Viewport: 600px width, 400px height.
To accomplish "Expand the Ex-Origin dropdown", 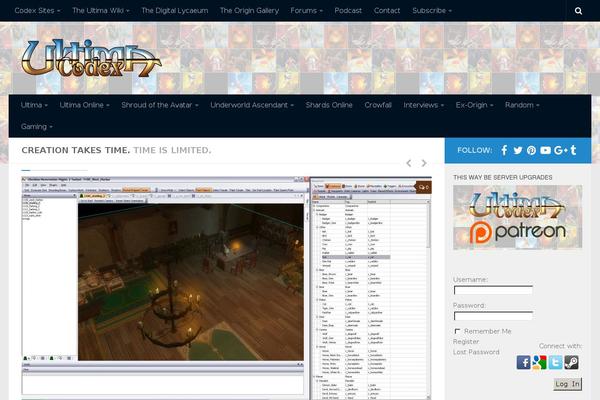I will pos(474,105).
